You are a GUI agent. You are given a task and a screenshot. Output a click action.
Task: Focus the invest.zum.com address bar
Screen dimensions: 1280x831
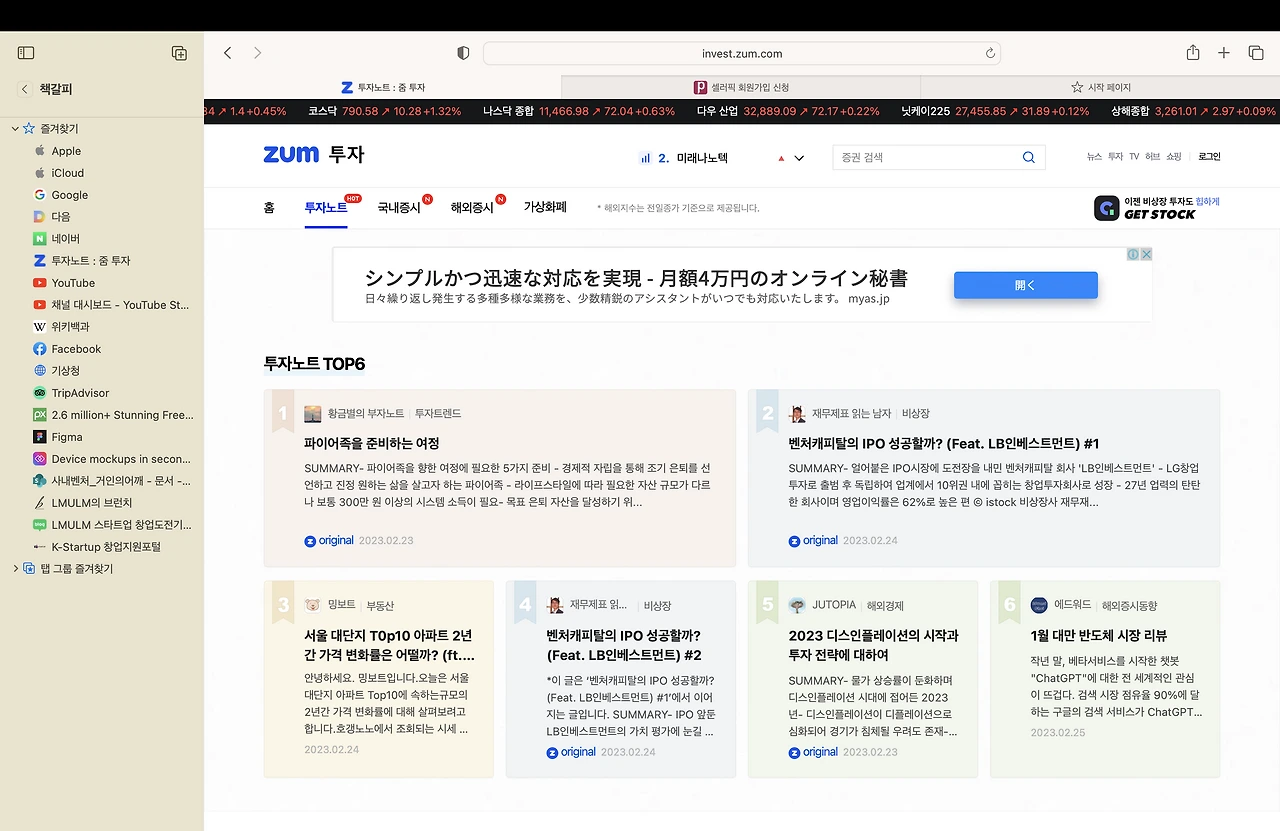(x=742, y=53)
